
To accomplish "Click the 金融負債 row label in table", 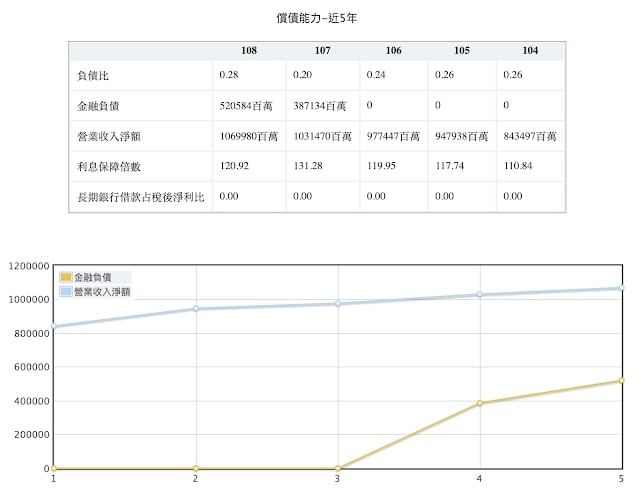I will (x=98, y=106).
